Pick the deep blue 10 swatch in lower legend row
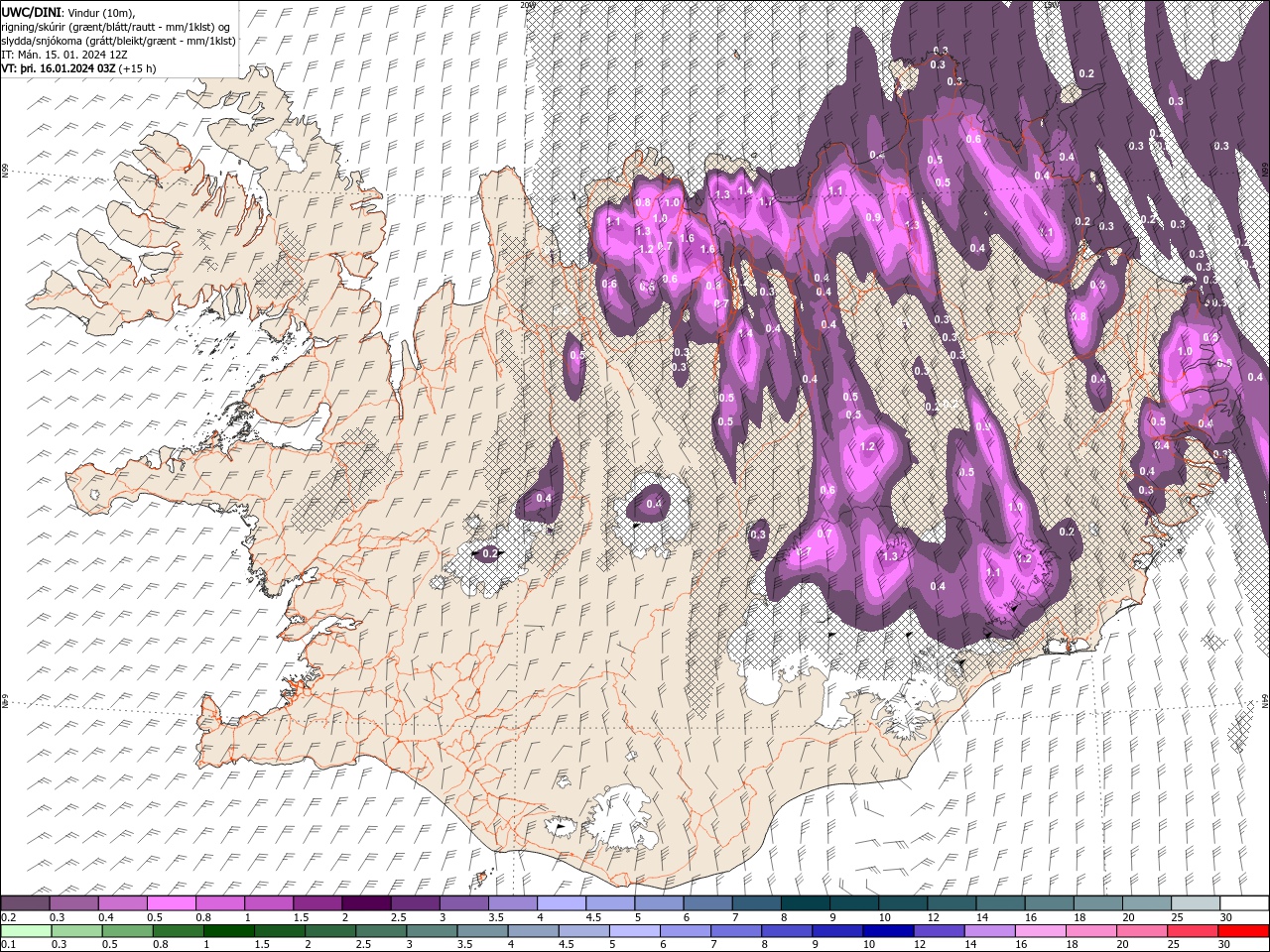 point(889,930)
